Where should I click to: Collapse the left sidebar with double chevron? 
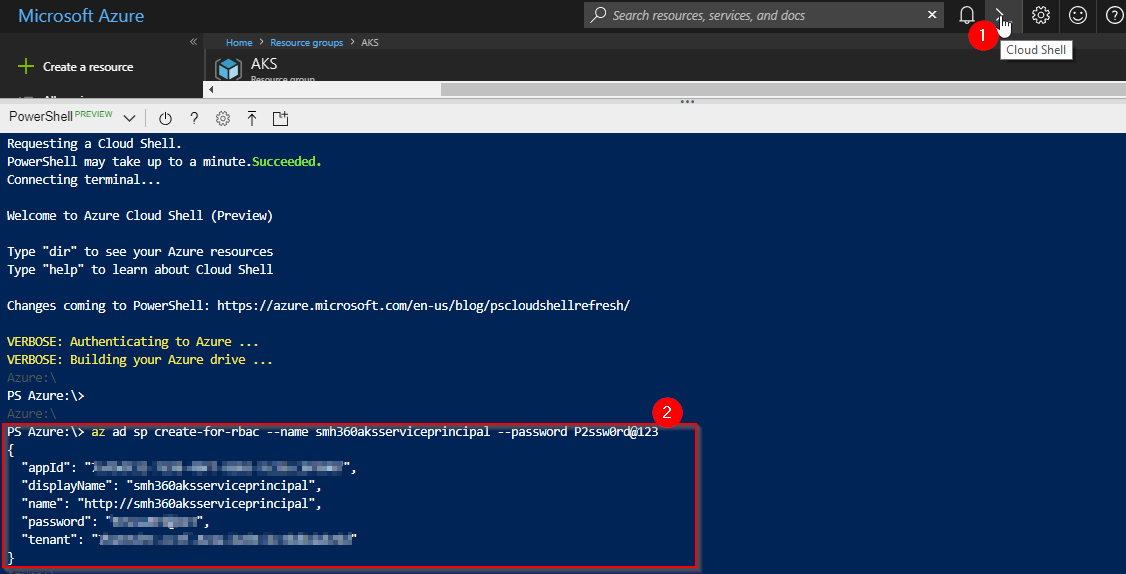(x=193, y=42)
